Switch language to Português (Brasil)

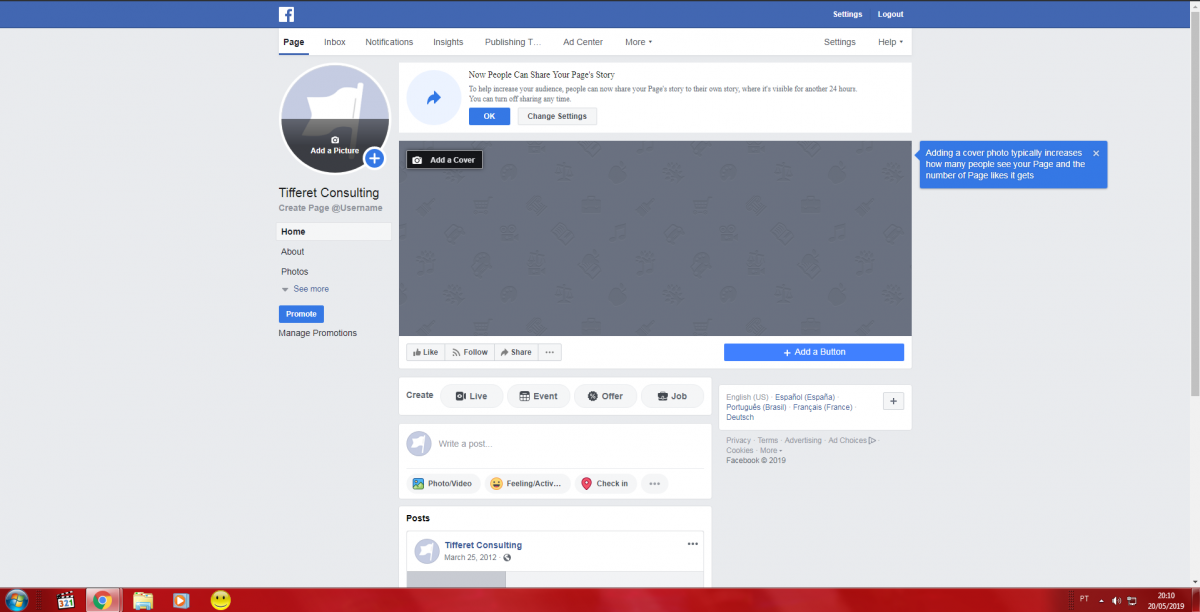(x=756, y=407)
